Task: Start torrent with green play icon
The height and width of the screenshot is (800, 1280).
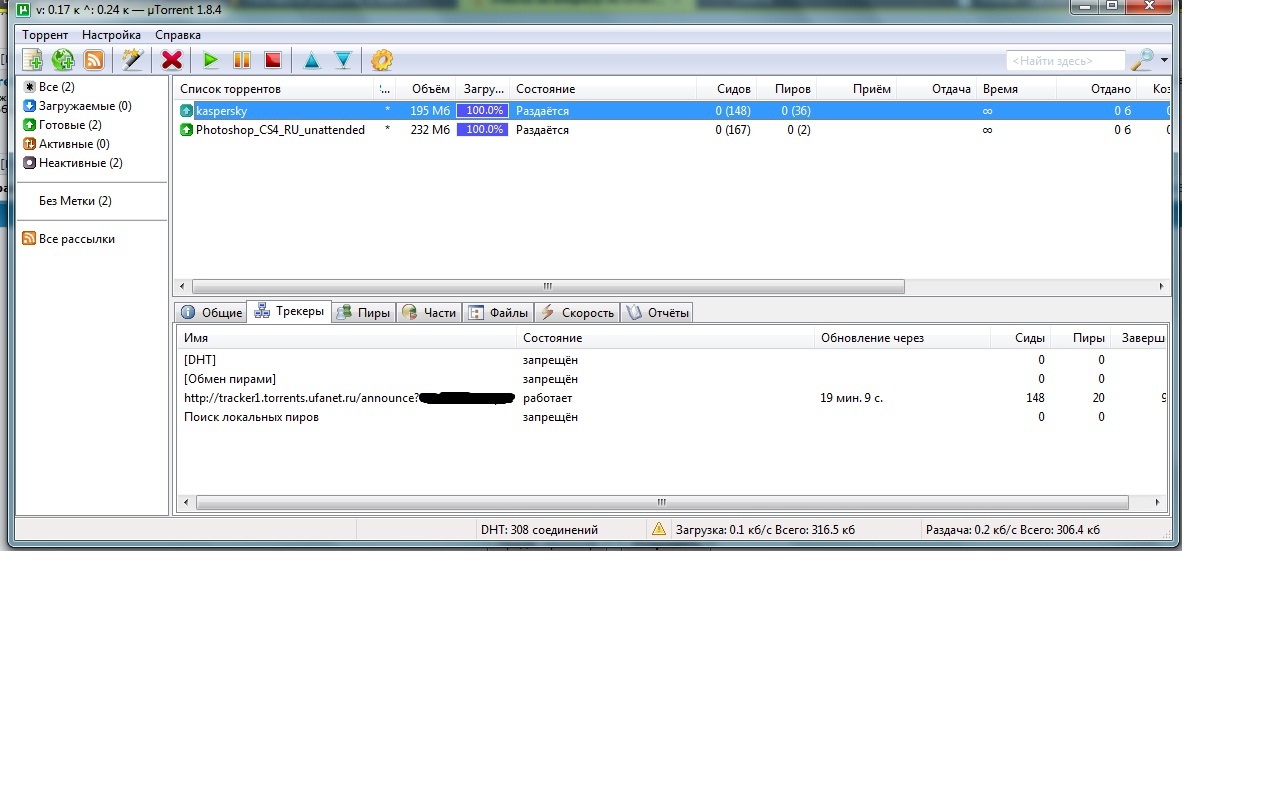Action: [x=210, y=60]
